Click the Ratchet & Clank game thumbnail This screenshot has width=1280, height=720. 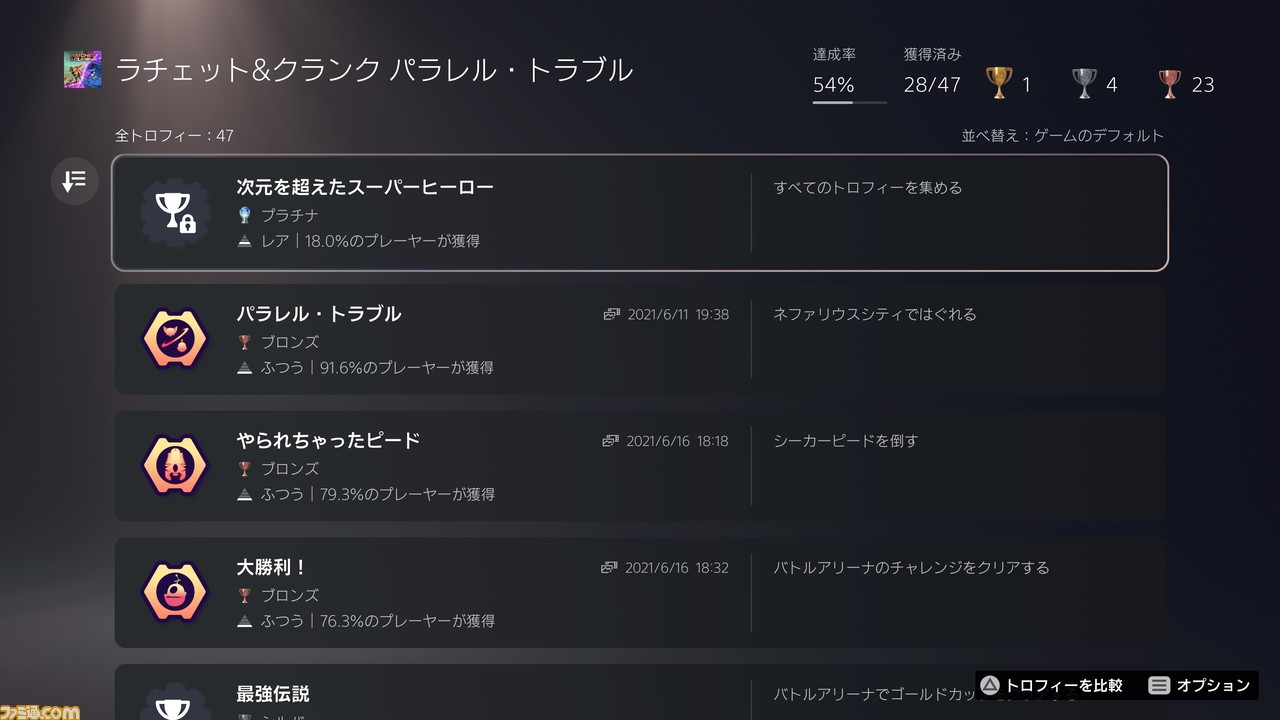point(83,70)
